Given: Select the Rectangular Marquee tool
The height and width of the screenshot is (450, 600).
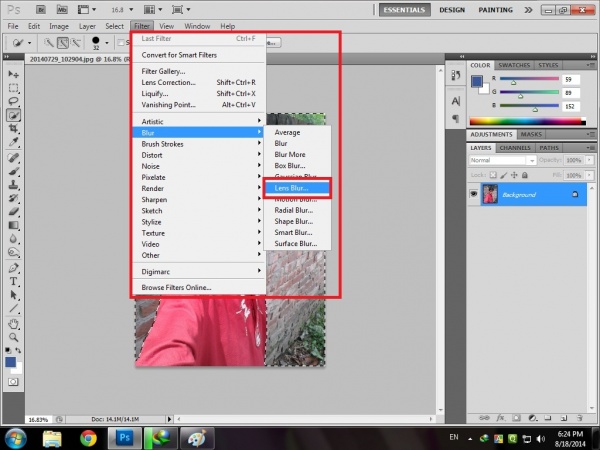Looking at the screenshot, I should tap(13, 88).
